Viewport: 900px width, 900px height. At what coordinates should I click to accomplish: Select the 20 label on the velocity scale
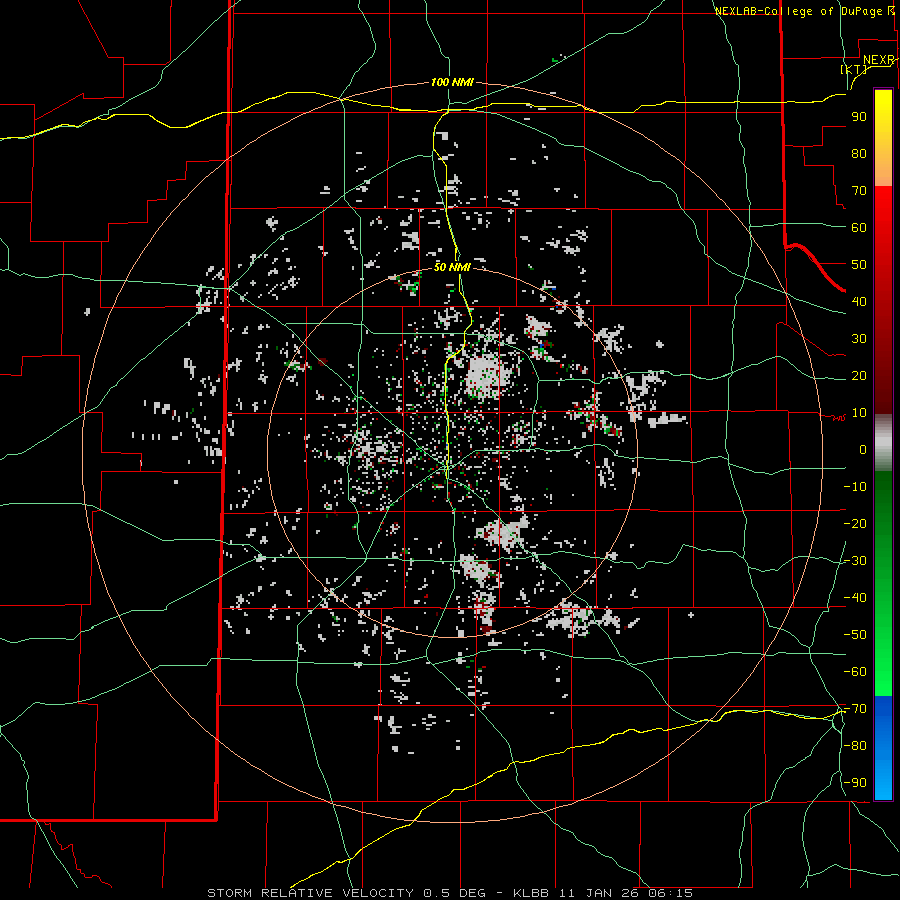859,375
